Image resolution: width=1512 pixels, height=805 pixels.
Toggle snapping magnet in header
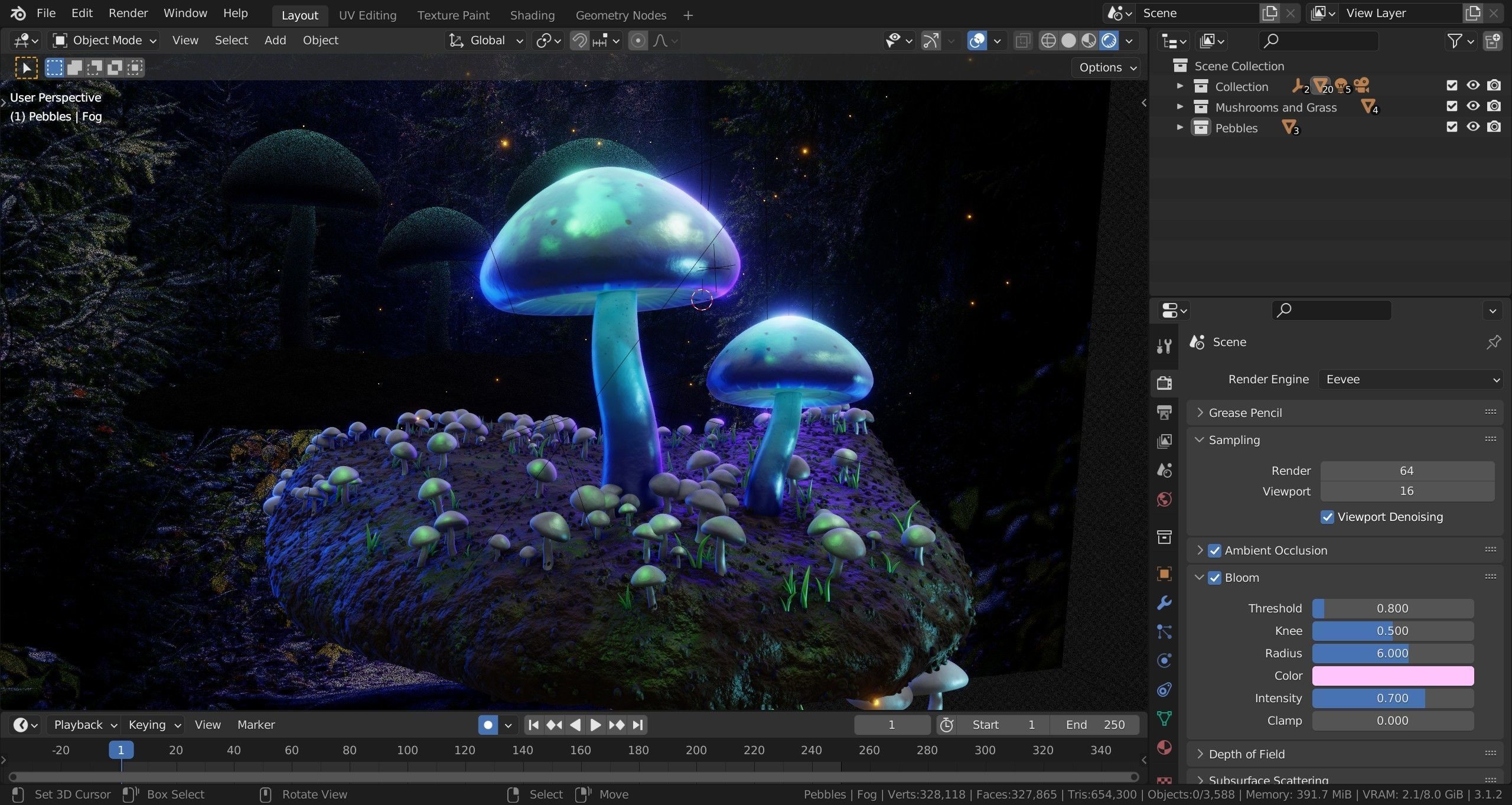click(579, 41)
